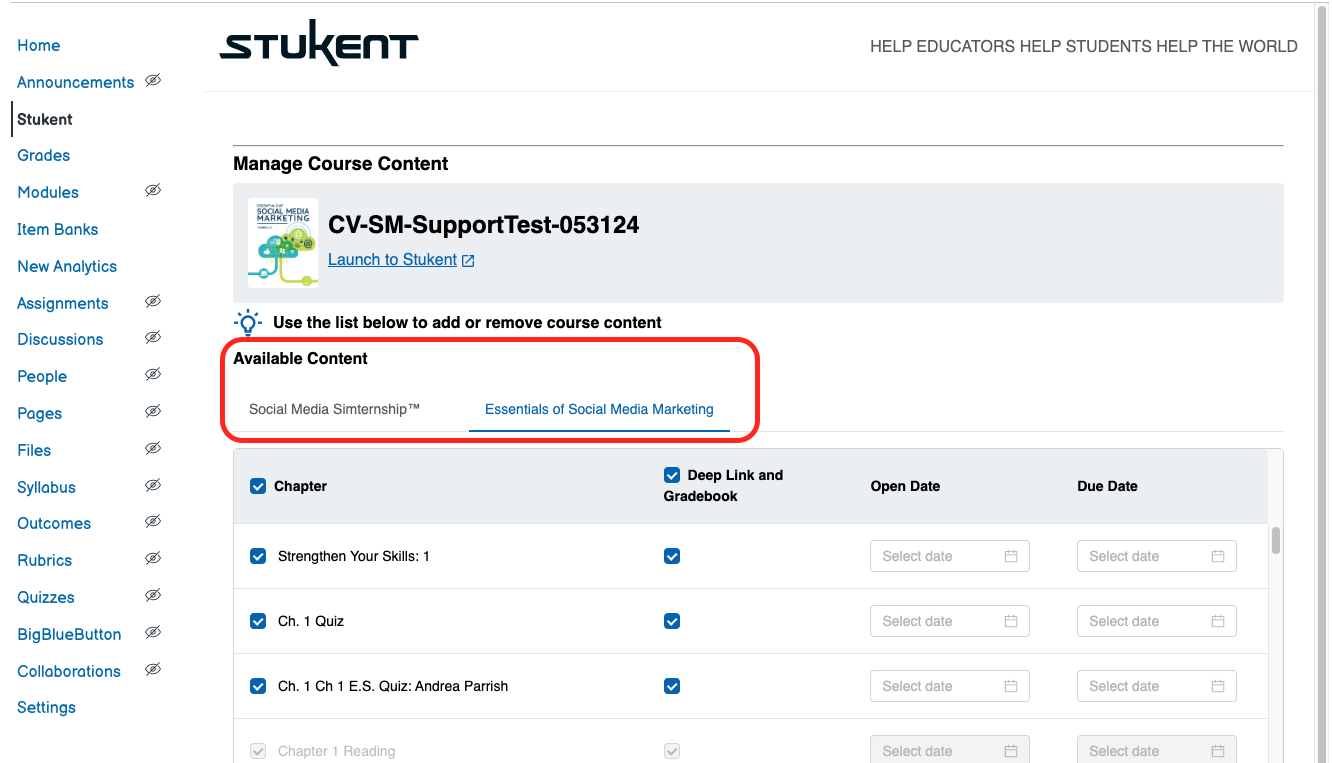Click the hidden-eye icon beside BigBlueButton
The height and width of the screenshot is (763, 1332).
(153, 632)
